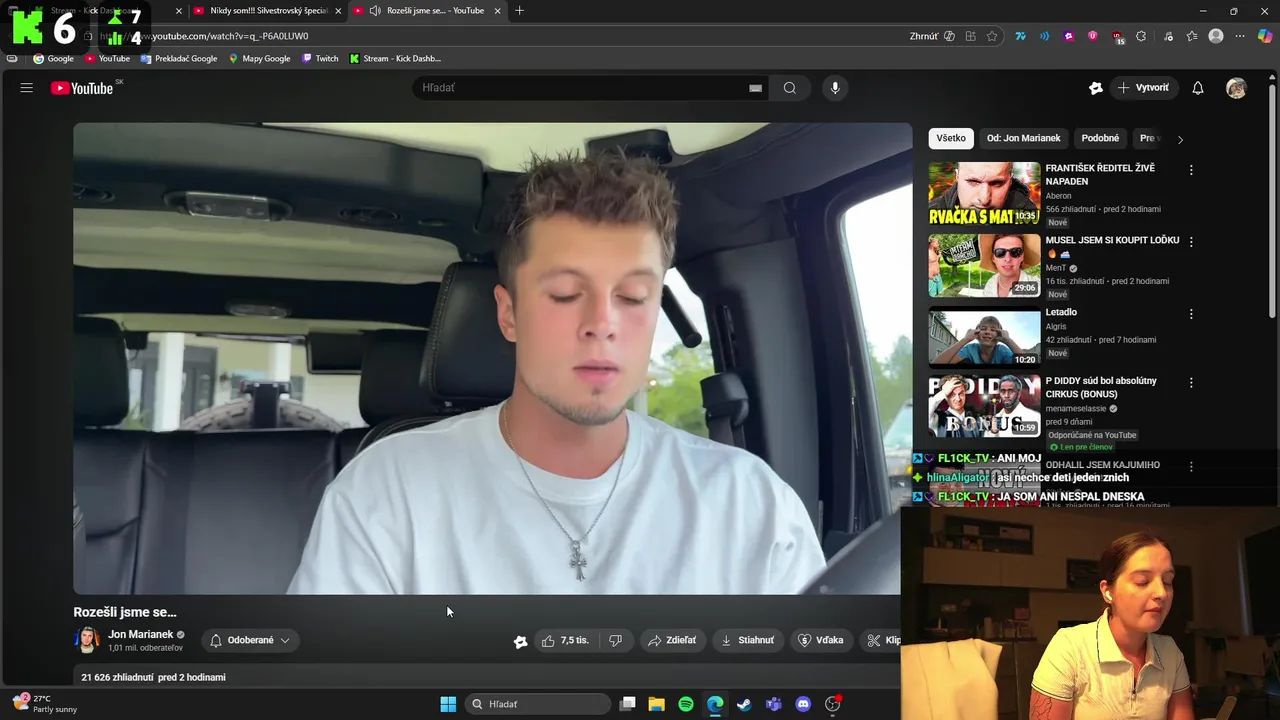Select the Od: Jon Marianek chip
The height and width of the screenshot is (720, 1280).
click(x=1023, y=138)
